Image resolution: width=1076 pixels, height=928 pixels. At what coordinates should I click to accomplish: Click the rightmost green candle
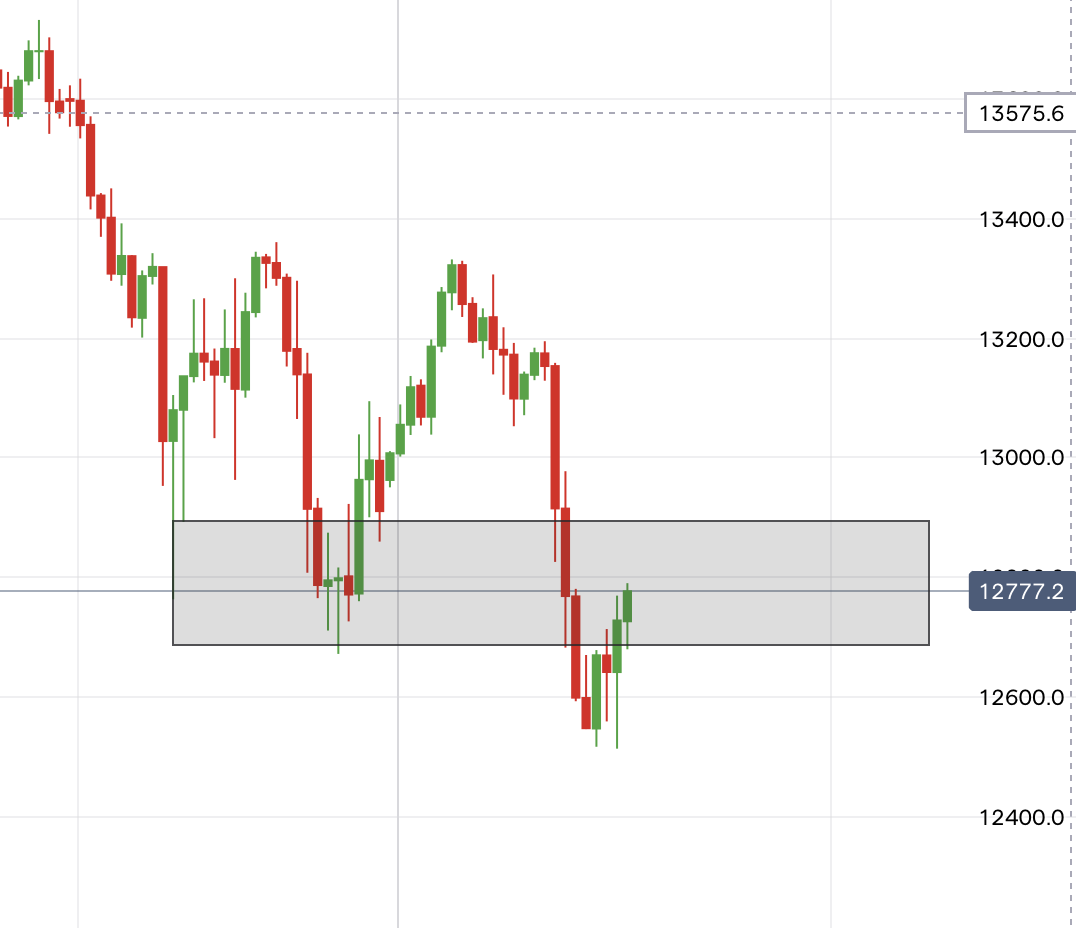628,606
